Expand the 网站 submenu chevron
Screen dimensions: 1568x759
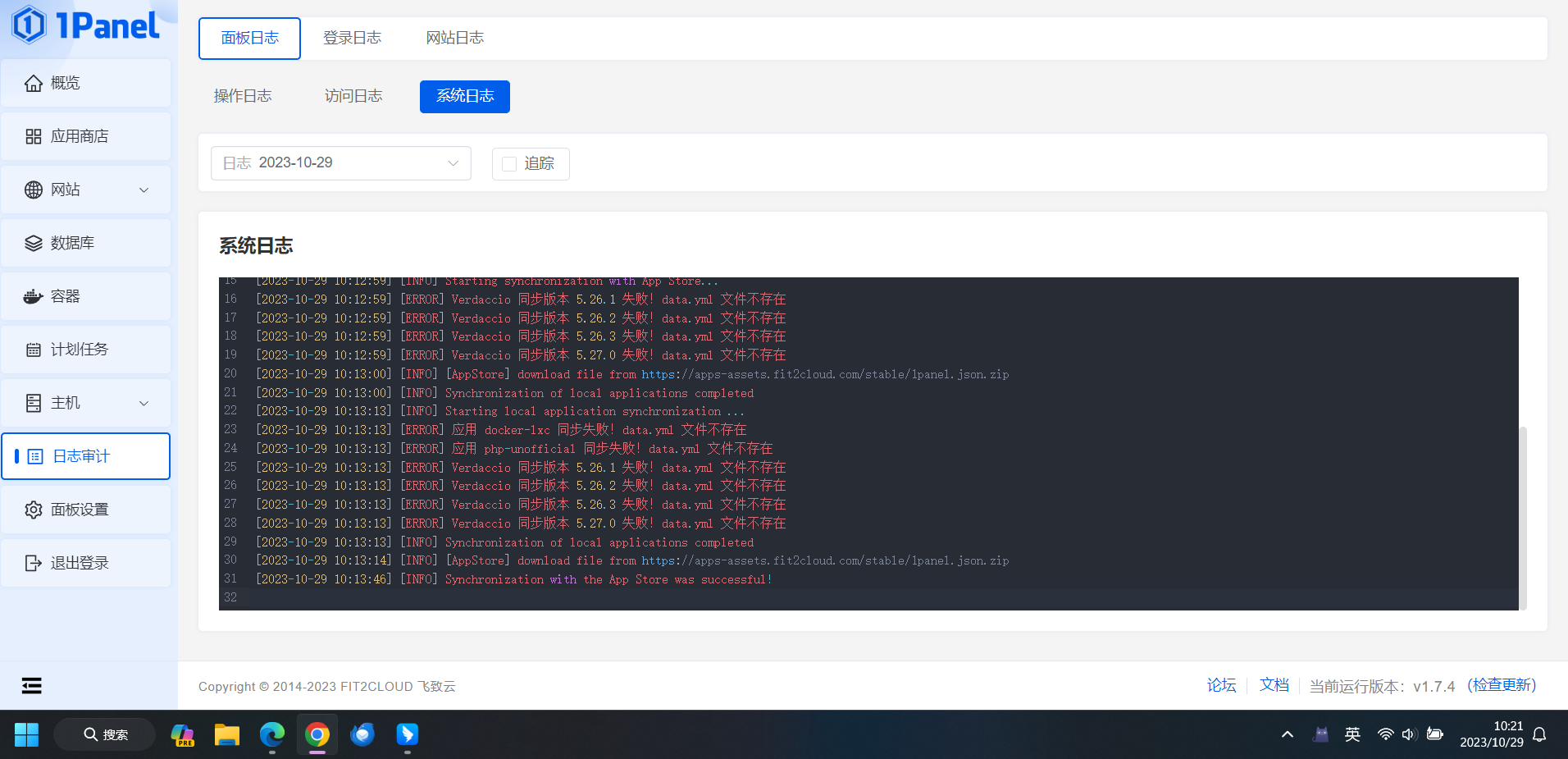(144, 190)
